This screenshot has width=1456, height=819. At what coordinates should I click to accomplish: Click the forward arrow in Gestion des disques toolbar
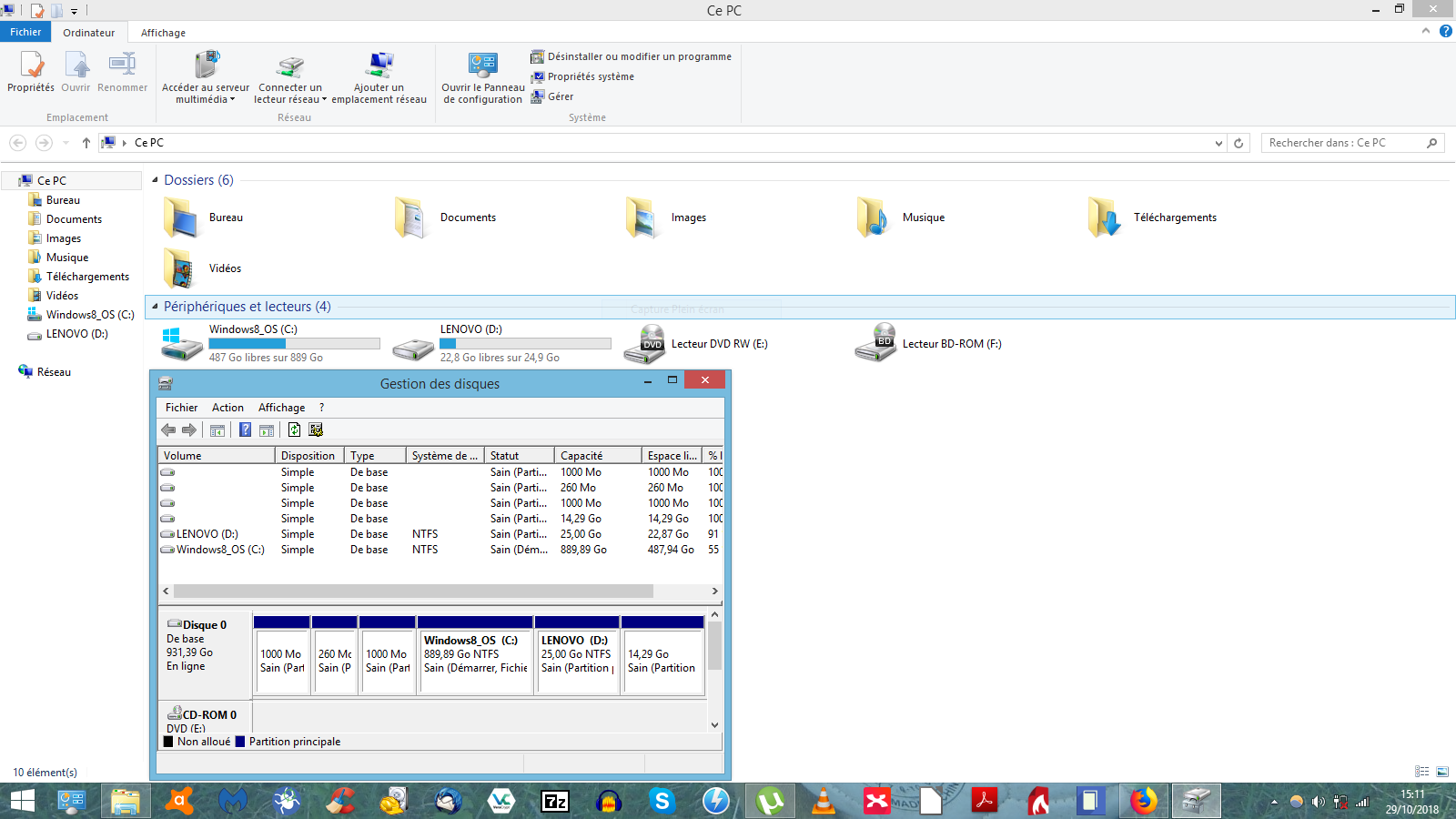tap(189, 430)
